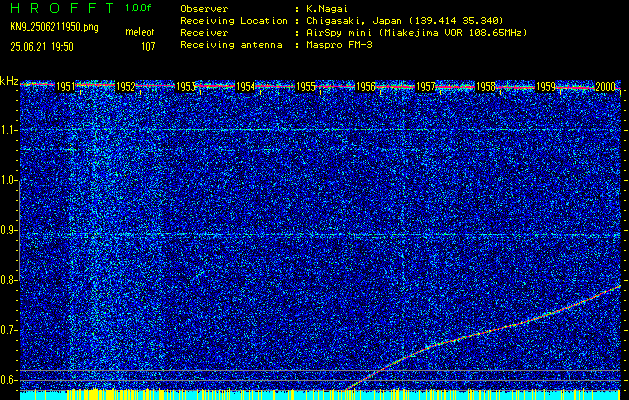
Task: Click the 1953 time marker
Action: [185, 87]
